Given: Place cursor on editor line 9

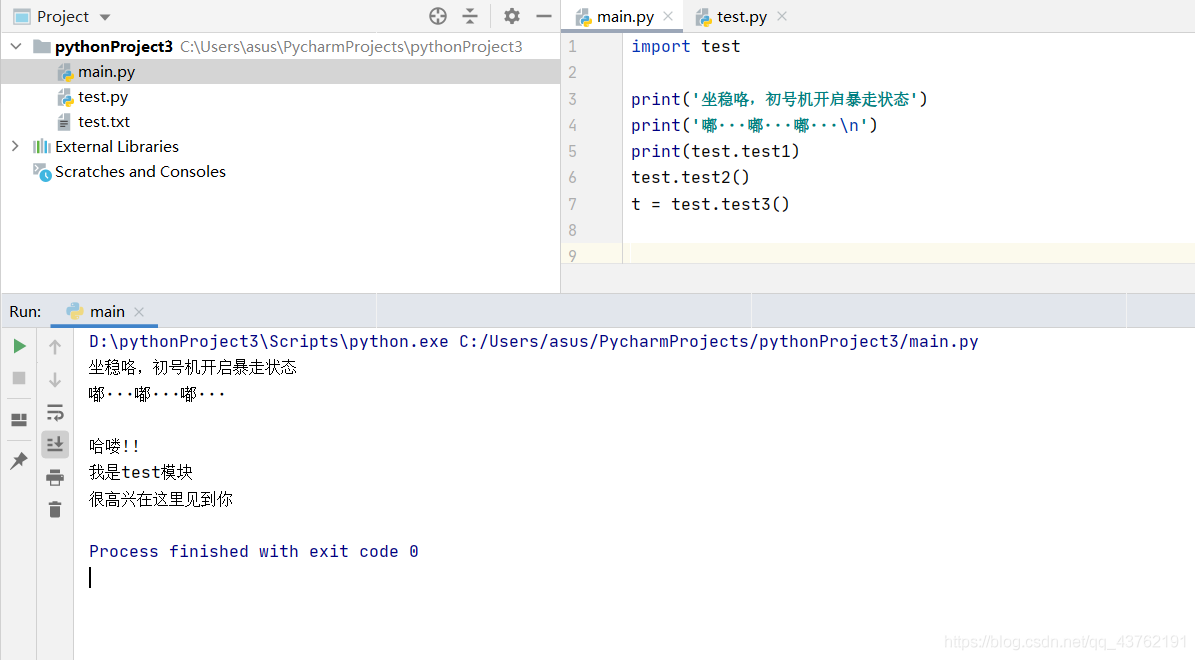Looking at the screenshot, I should (x=908, y=255).
